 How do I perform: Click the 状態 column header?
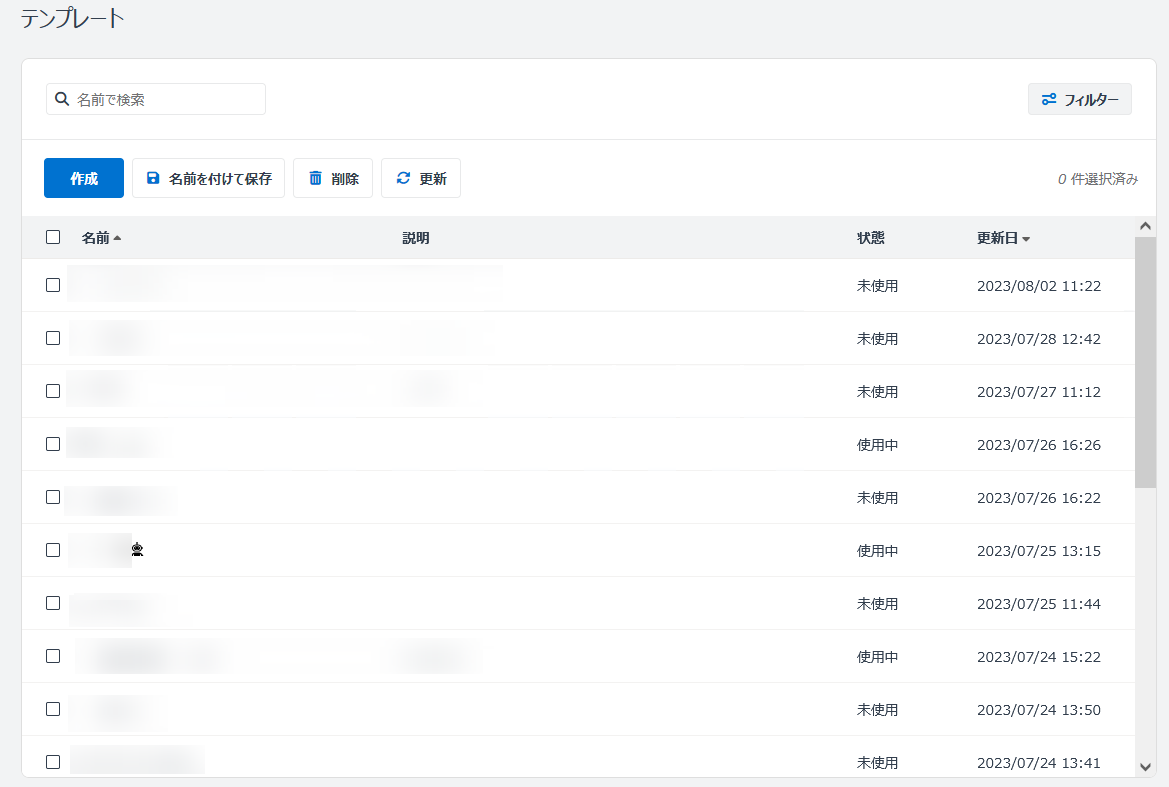click(x=870, y=238)
